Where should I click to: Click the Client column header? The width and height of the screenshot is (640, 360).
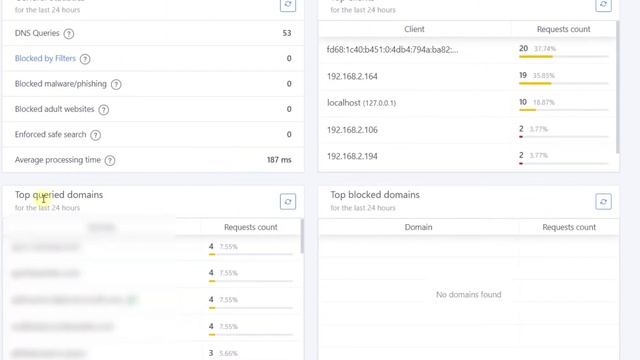click(414, 29)
